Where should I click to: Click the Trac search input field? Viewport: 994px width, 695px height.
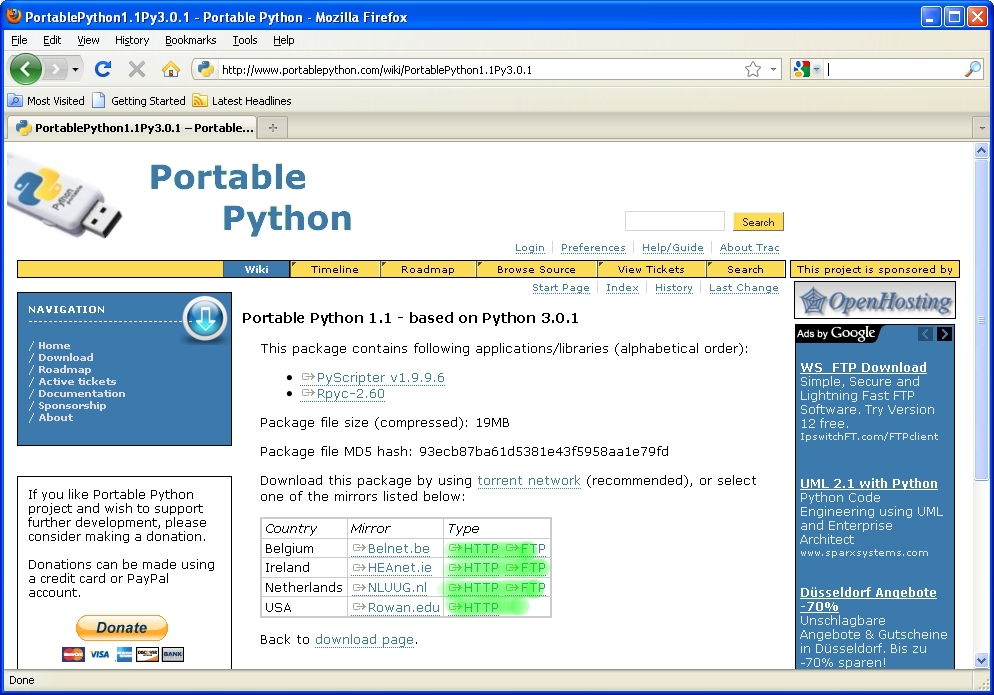pos(674,222)
